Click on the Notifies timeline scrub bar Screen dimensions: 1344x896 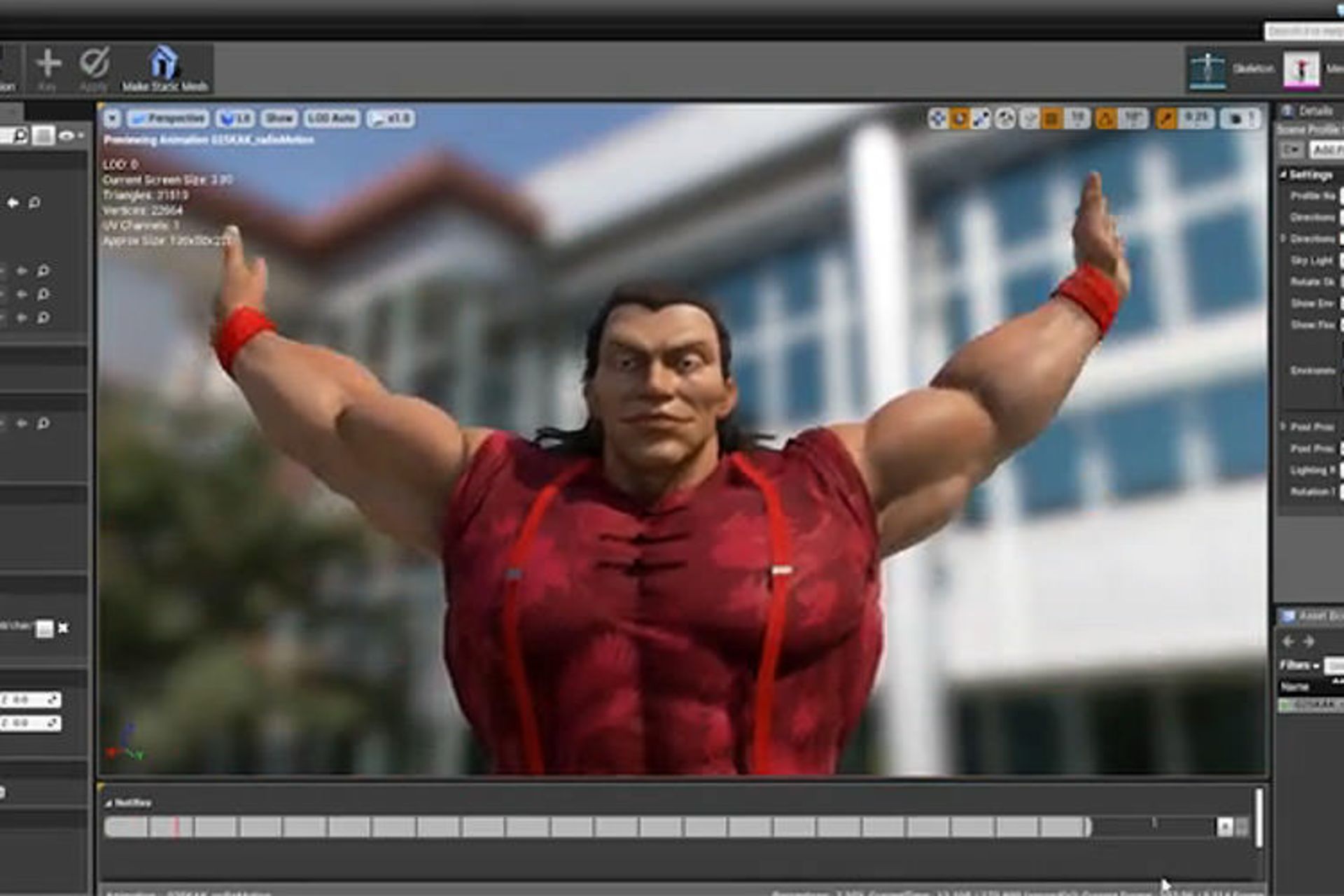(595, 827)
